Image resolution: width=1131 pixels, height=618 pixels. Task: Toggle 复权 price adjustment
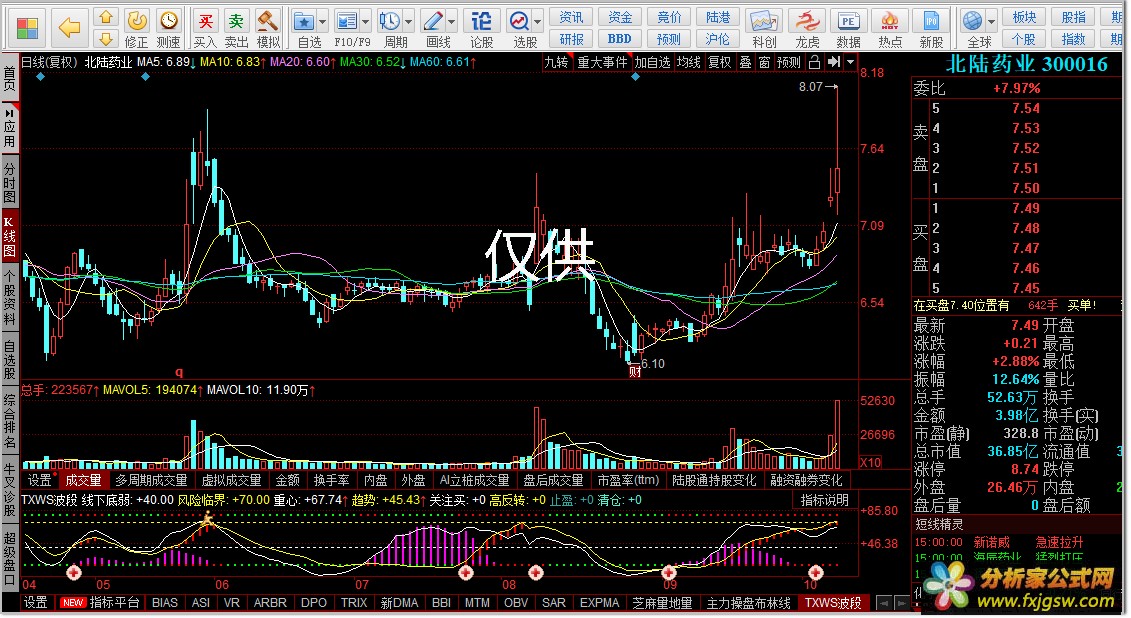[719, 63]
